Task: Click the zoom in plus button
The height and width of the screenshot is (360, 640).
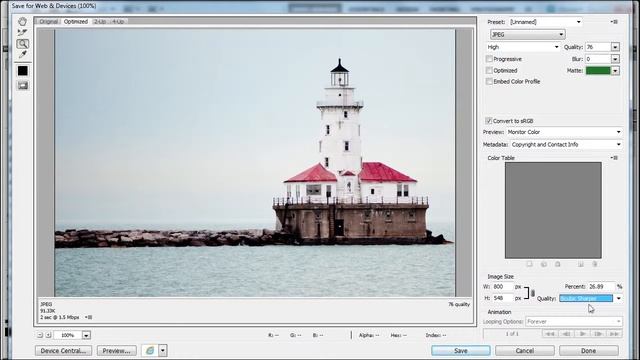Action: point(48,335)
